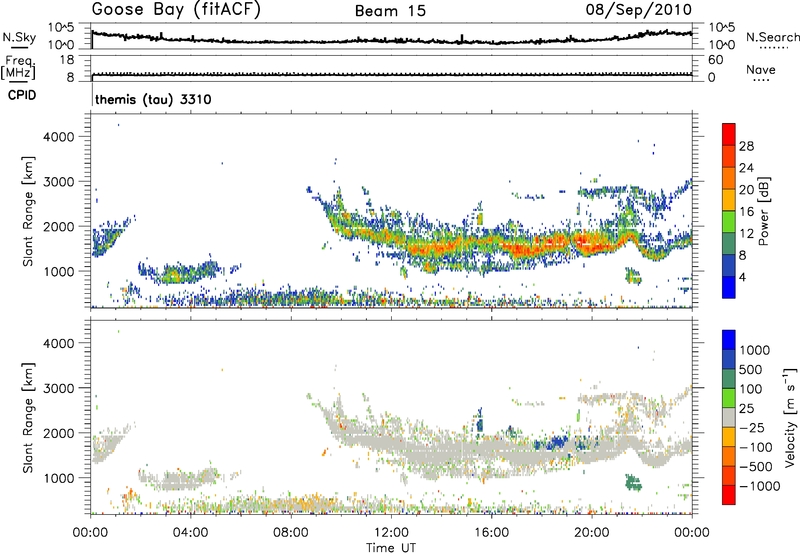Viewport: 800px width, 554px height.
Task: Click the 'Power [dB]' colorbar title
Action: (x=764, y=211)
